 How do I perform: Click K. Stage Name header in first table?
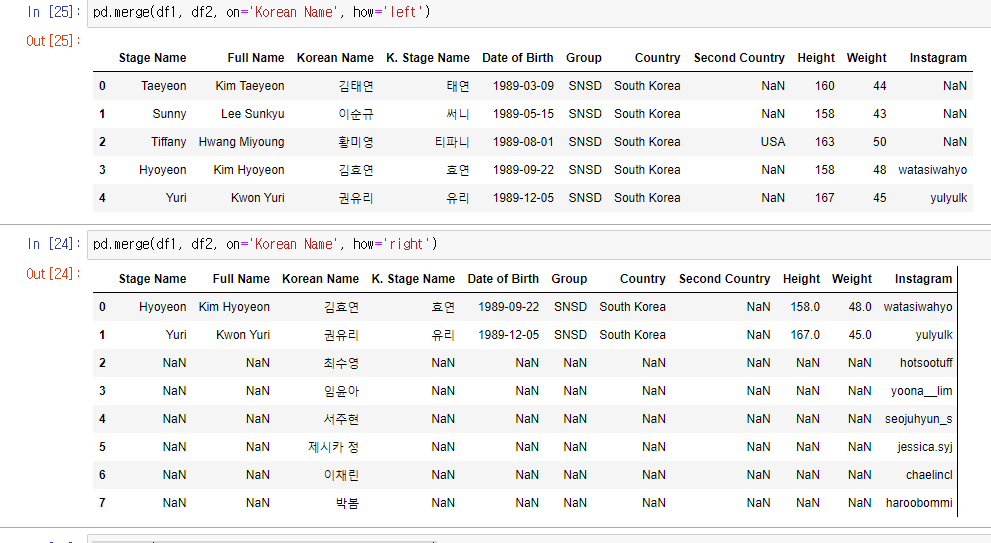click(428, 58)
